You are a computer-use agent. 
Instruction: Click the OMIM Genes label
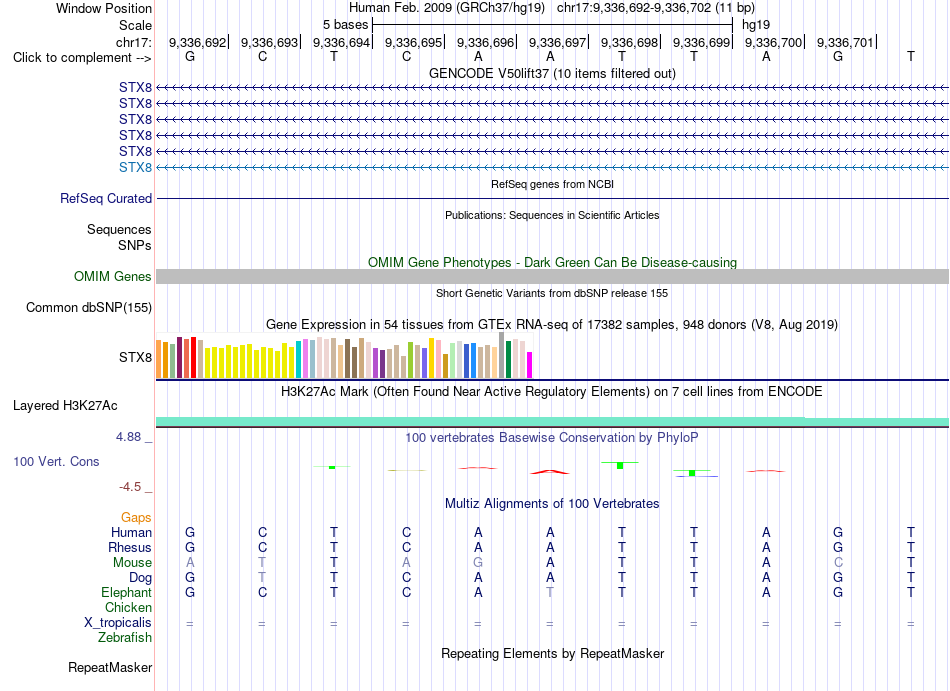112,277
